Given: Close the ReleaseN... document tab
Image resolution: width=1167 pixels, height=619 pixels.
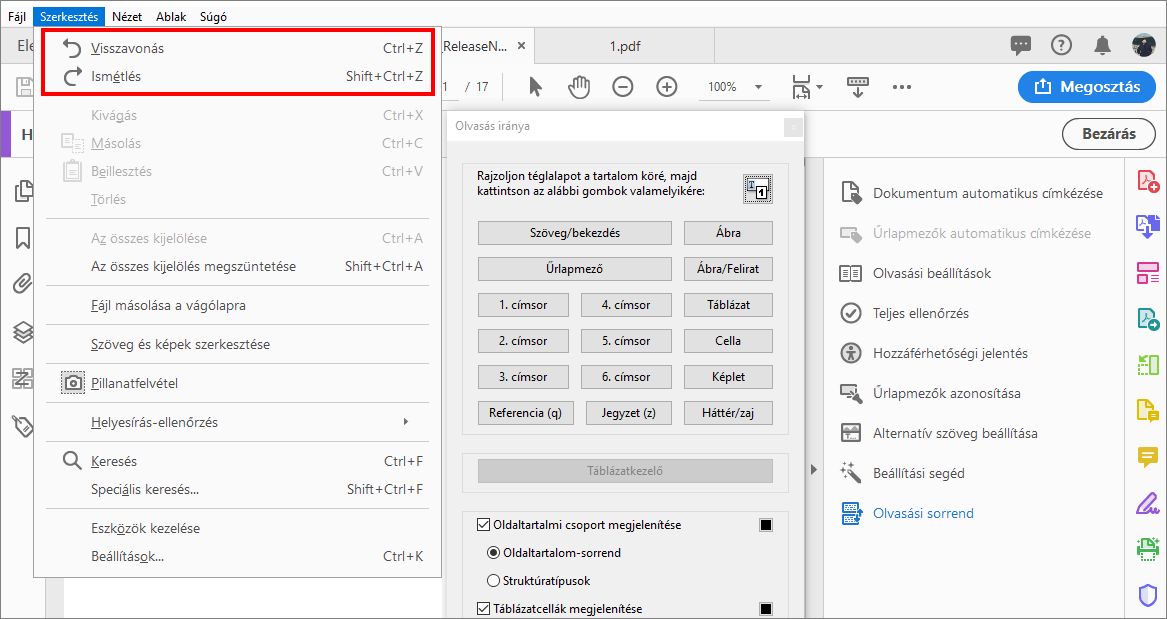Looking at the screenshot, I should (x=521, y=45).
